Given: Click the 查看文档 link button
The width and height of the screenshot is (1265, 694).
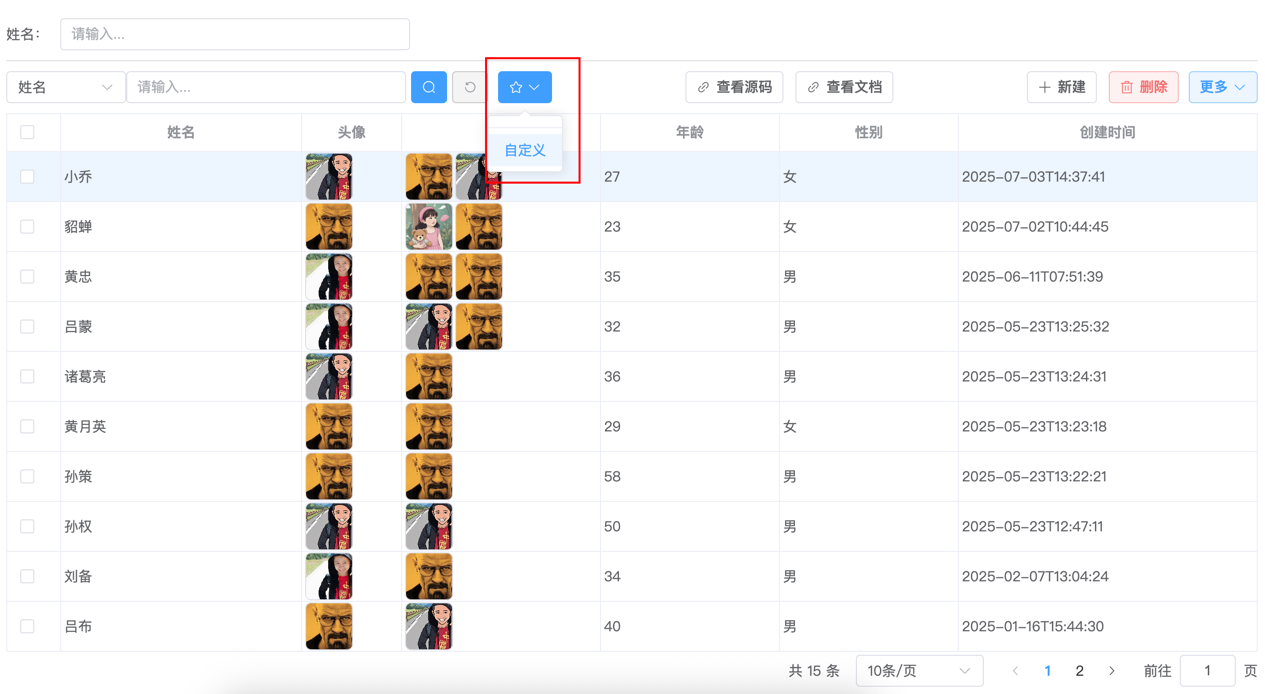Looking at the screenshot, I should 844,87.
